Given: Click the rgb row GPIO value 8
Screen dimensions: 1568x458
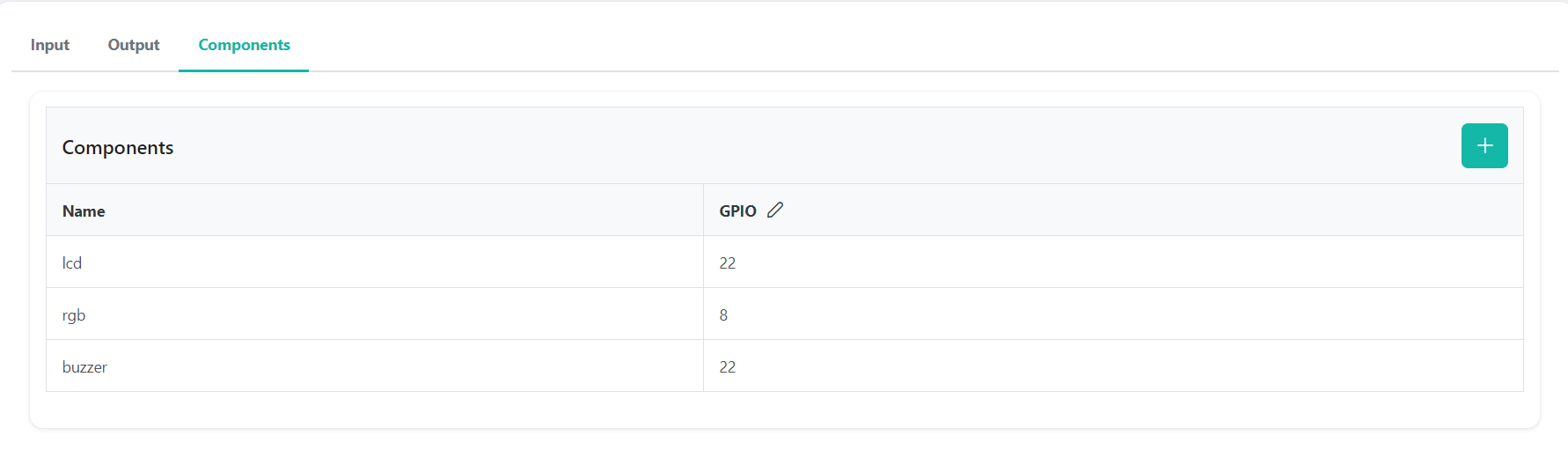Looking at the screenshot, I should (x=723, y=315).
